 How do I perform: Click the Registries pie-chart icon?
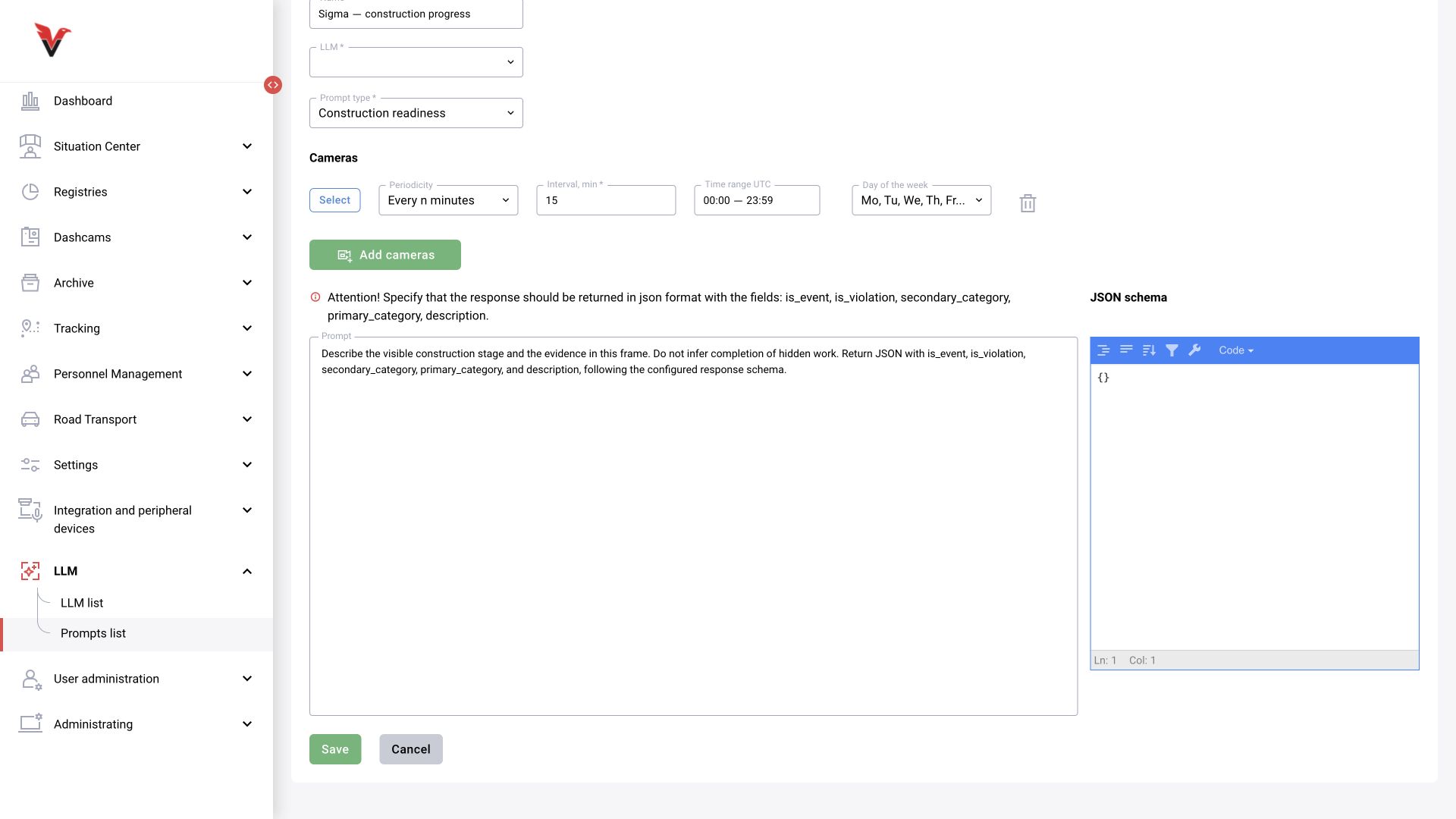pyautogui.click(x=30, y=192)
